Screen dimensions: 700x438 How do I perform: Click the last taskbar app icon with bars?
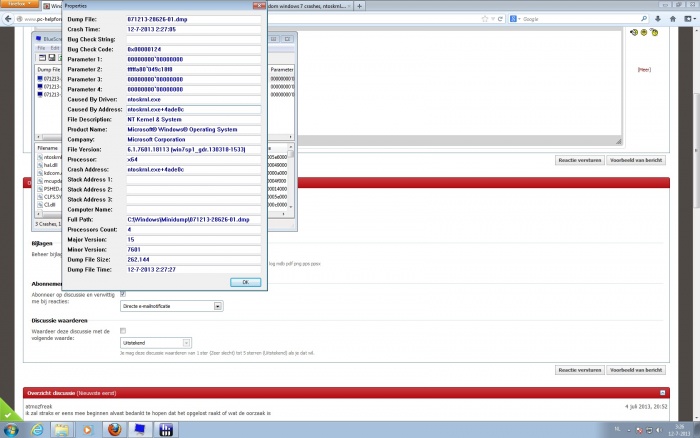tap(166, 430)
